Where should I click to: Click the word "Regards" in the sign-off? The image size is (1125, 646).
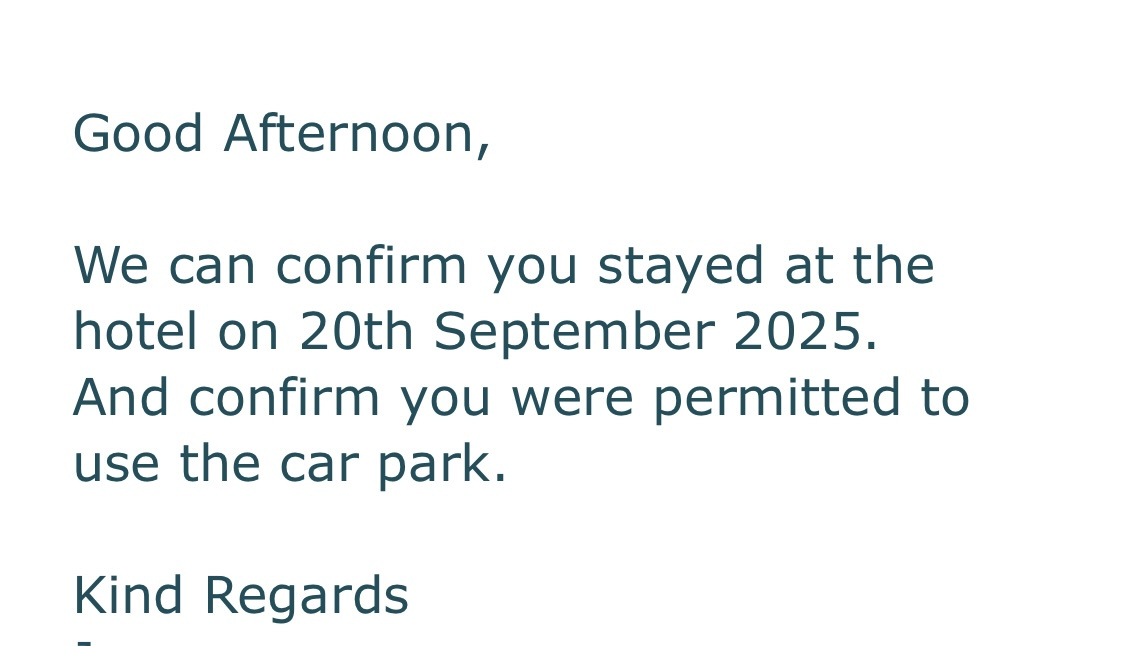pos(306,596)
